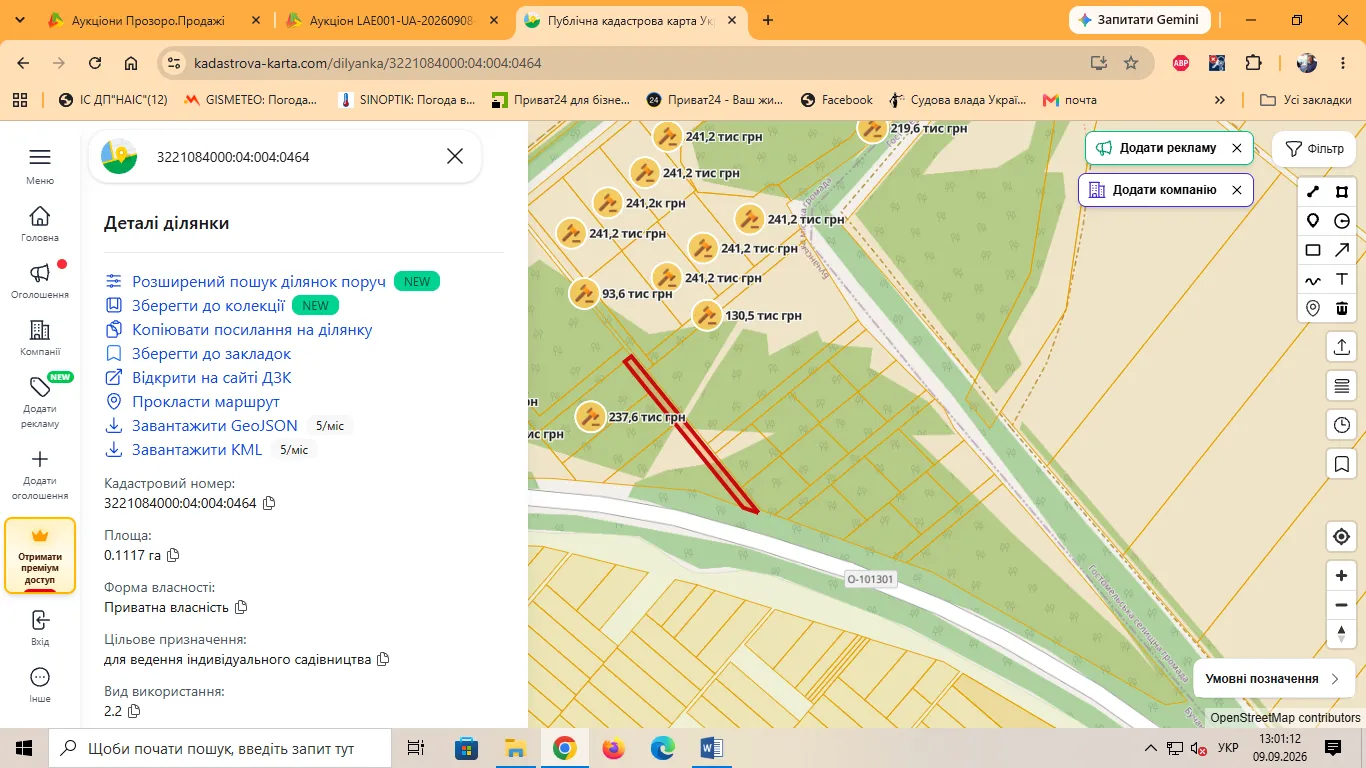Select the text label tool
1366x768 pixels.
1342,280
